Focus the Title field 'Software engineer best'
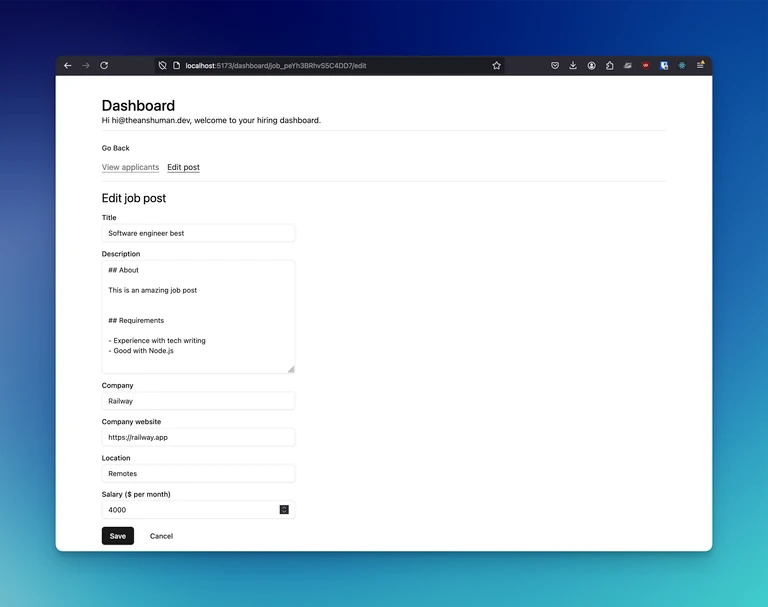768x607 pixels. point(198,233)
